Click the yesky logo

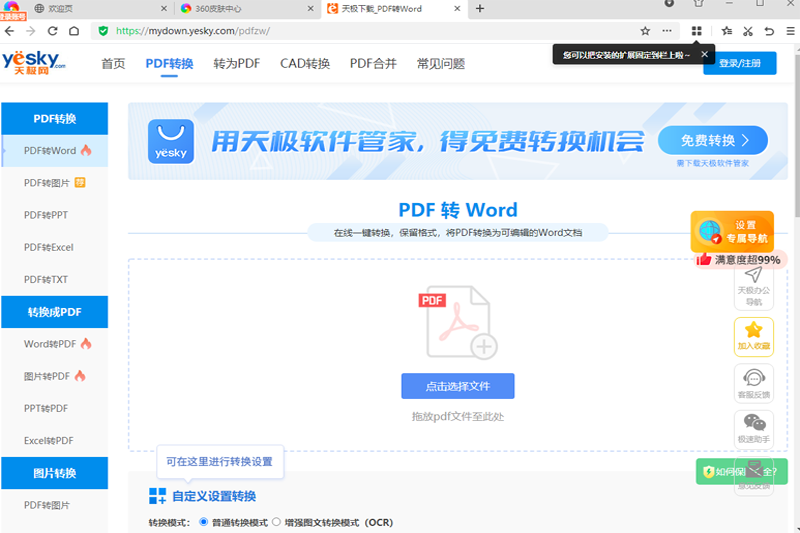[34, 62]
